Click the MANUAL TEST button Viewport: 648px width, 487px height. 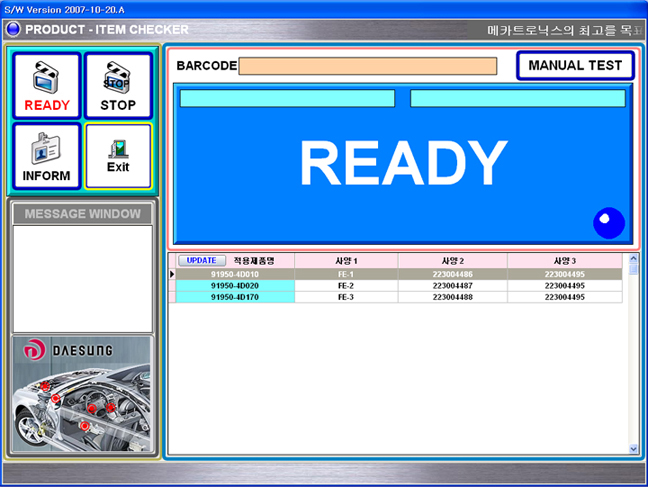575,66
